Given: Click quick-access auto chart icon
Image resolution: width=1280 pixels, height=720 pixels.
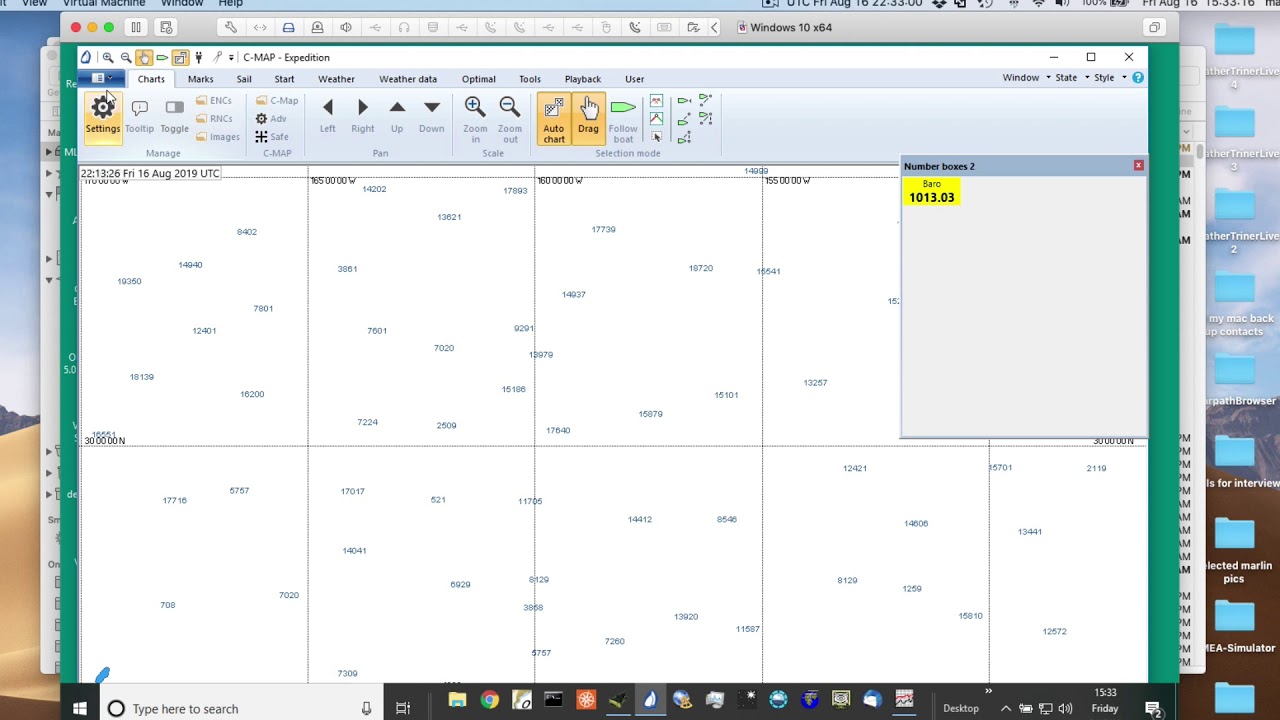Looking at the screenshot, I should [x=180, y=57].
